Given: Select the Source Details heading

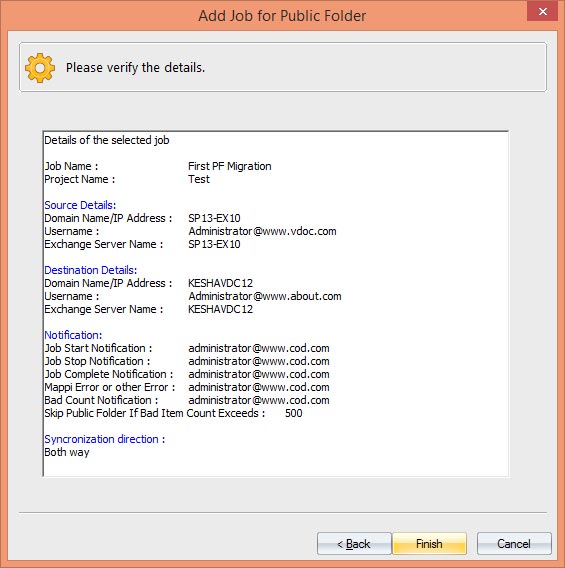Looking at the screenshot, I should (80, 205).
